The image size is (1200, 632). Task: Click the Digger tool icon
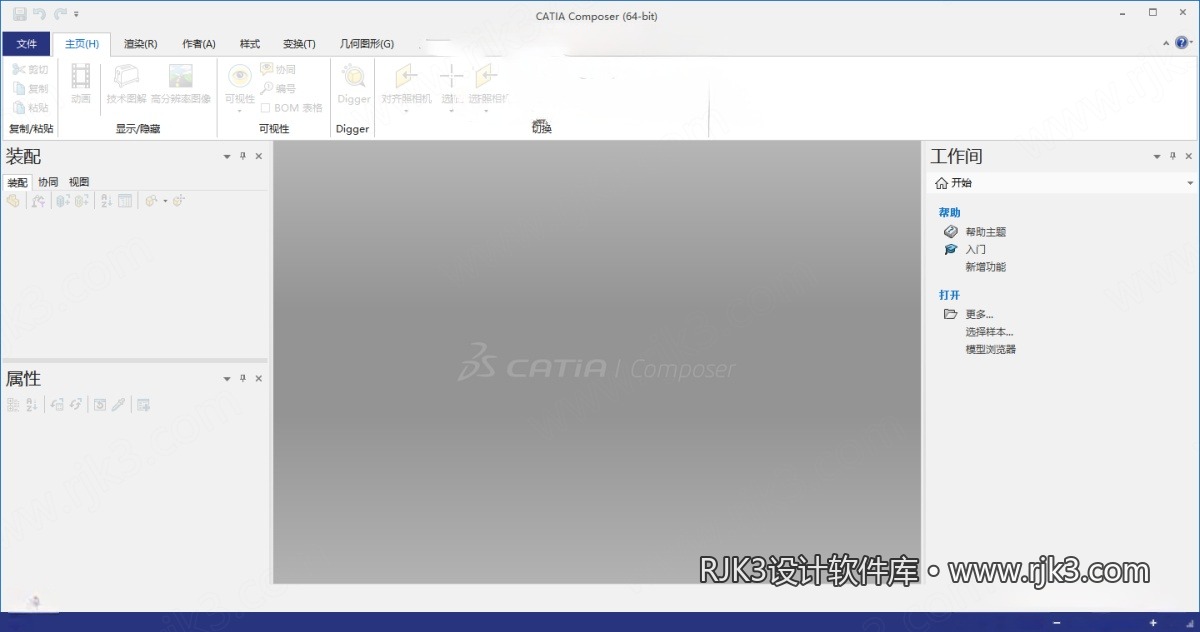click(x=354, y=77)
